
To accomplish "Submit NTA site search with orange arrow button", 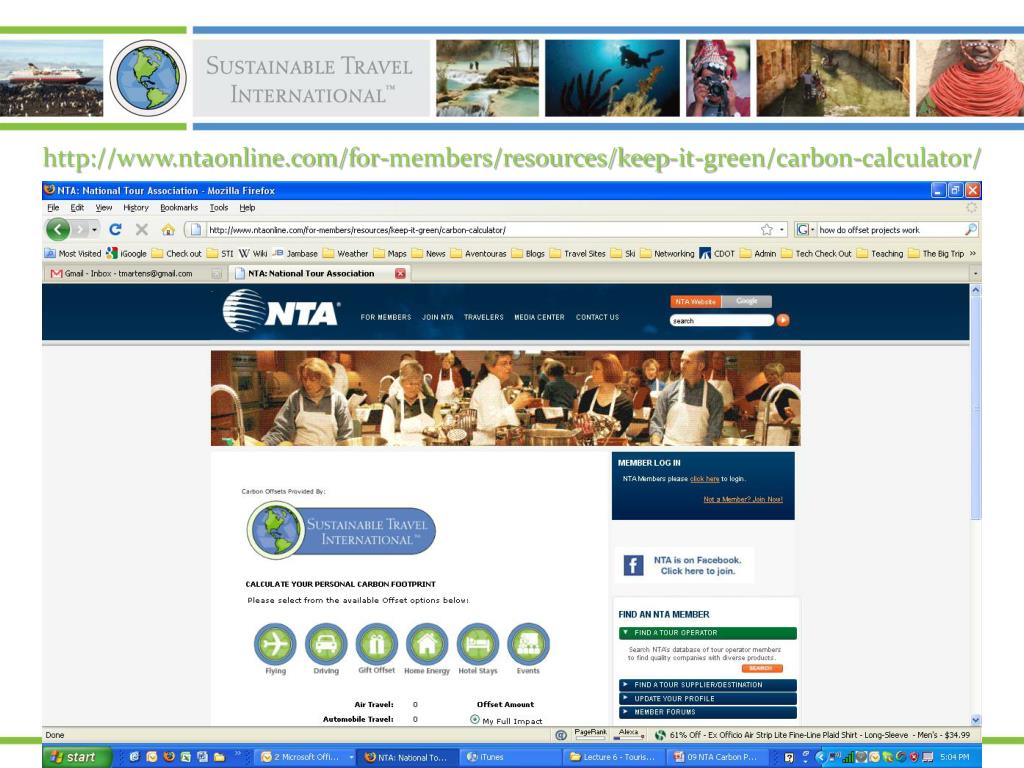I will [783, 320].
